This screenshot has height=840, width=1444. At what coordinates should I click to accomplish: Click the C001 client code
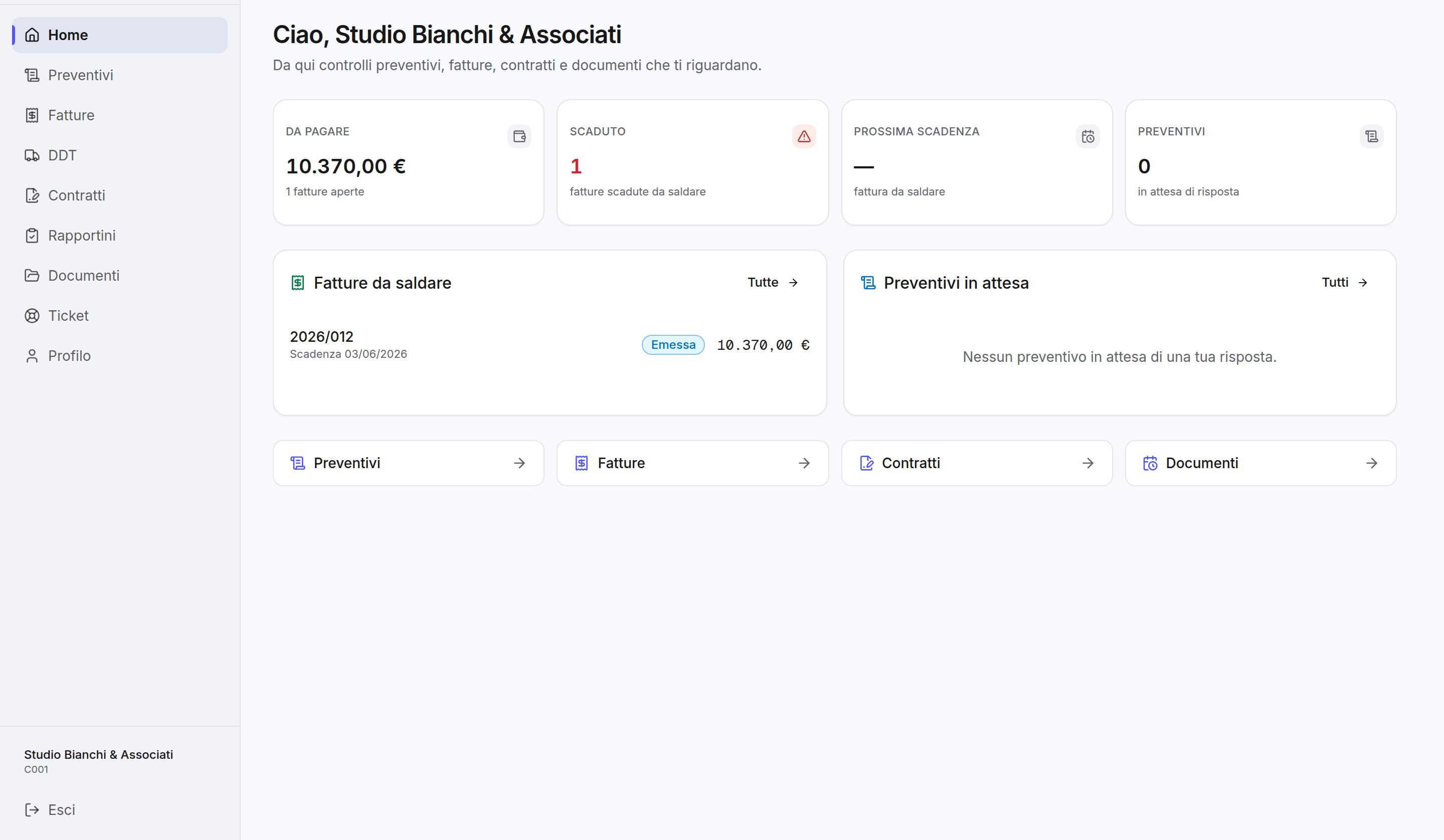pyautogui.click(x=36, y=769)
